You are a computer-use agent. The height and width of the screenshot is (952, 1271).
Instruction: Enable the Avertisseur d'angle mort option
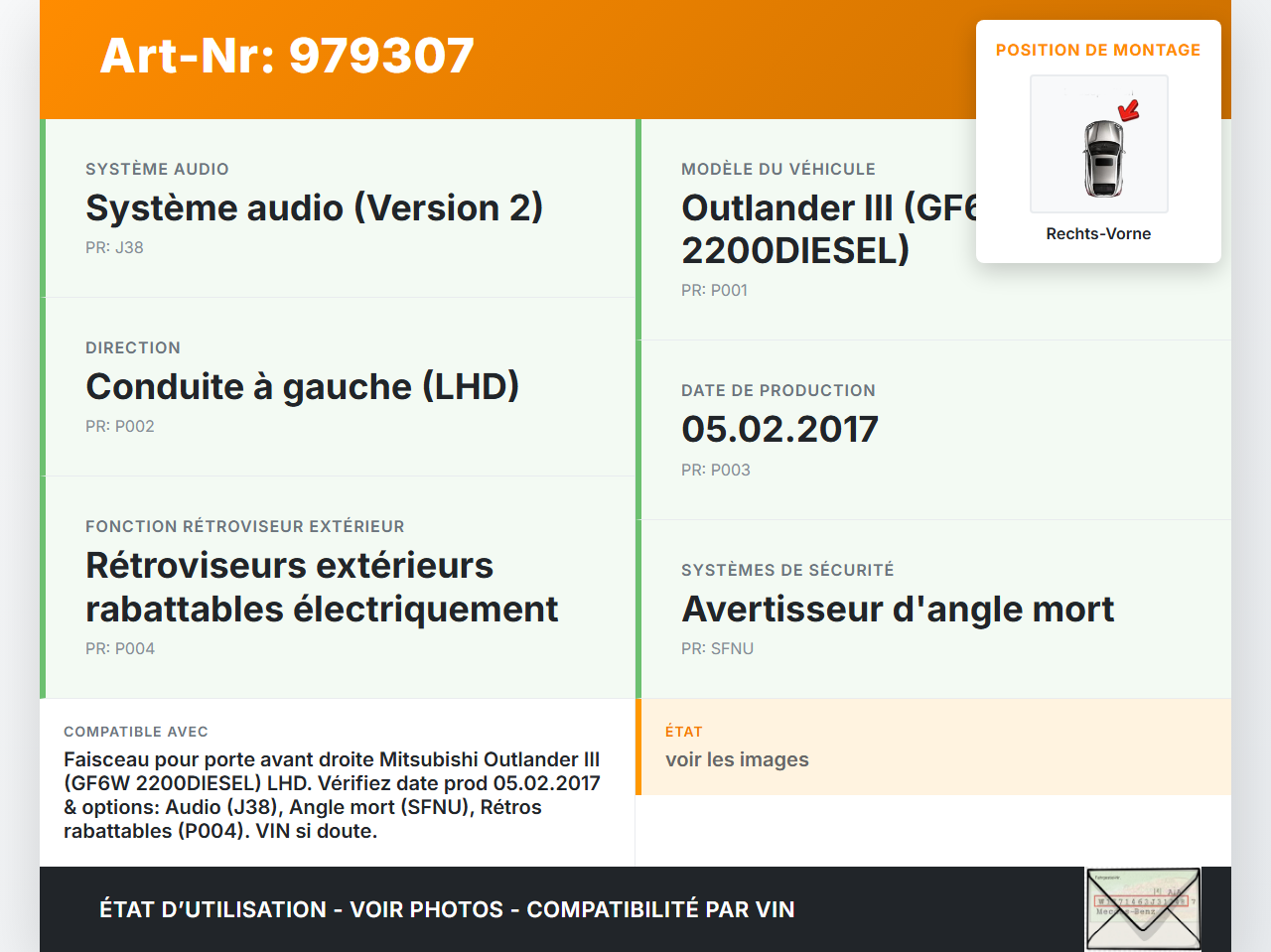(x=898, y=609)
